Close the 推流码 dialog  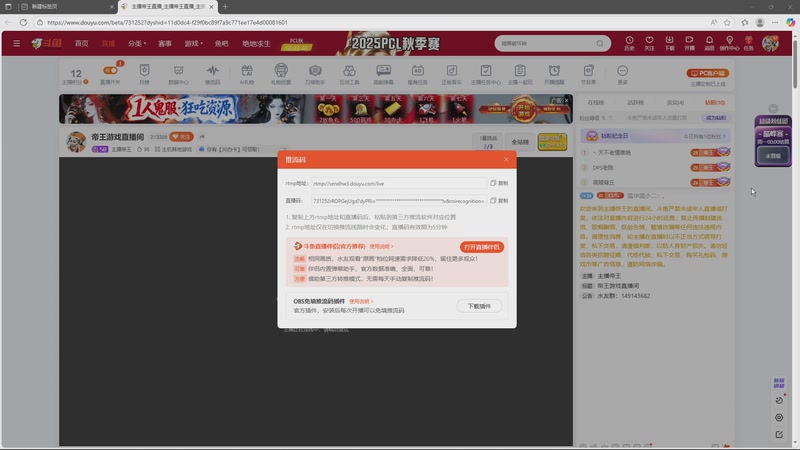pos(506,160)
